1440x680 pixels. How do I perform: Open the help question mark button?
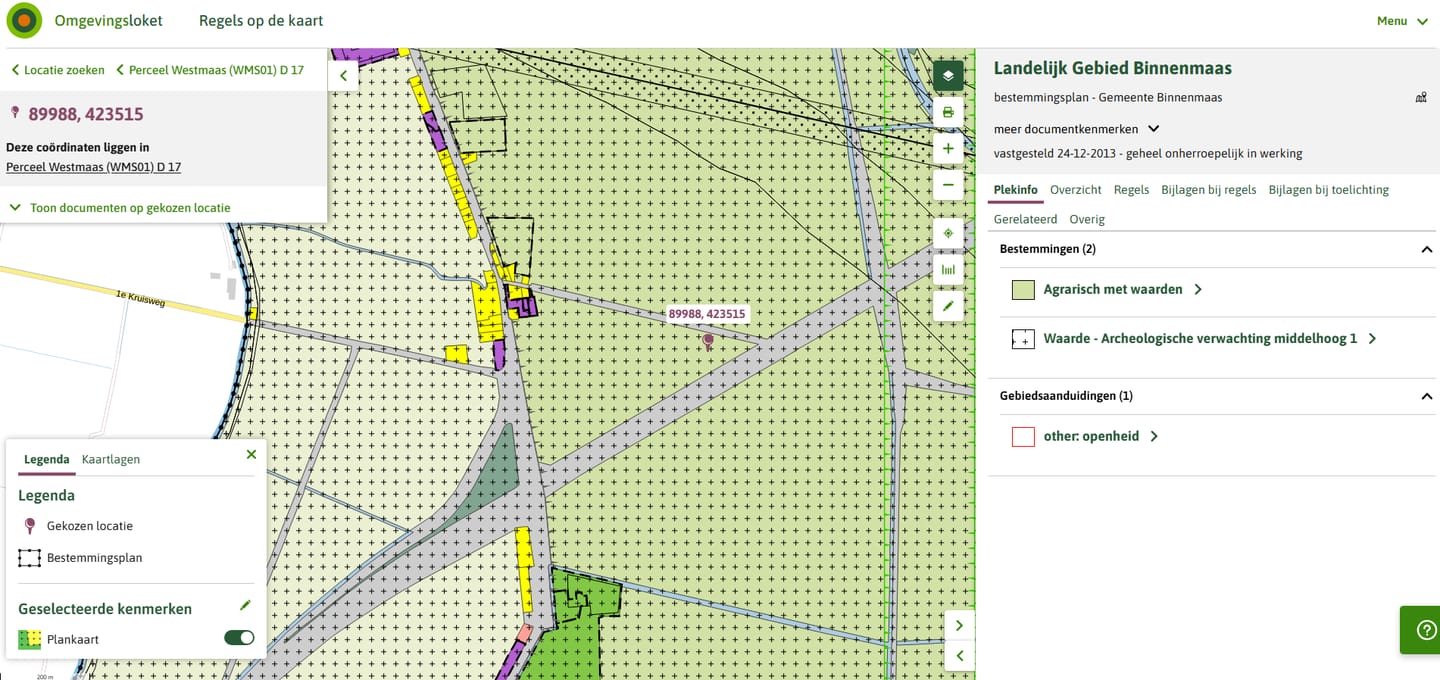pos(1420,630)
